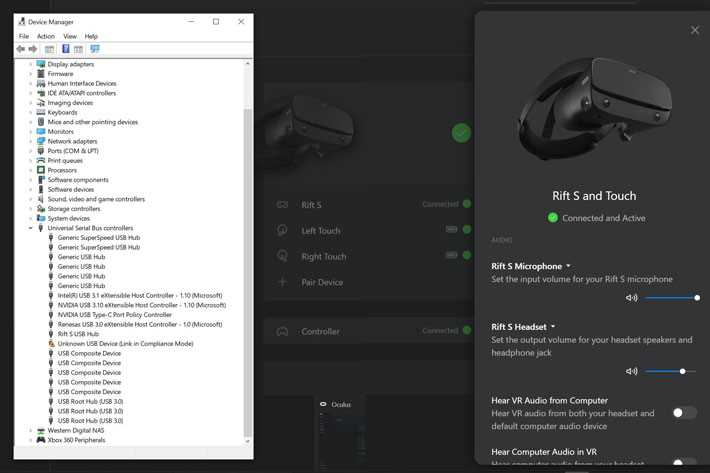
Task: Select the Controller device row
Action: pos(369,331)
